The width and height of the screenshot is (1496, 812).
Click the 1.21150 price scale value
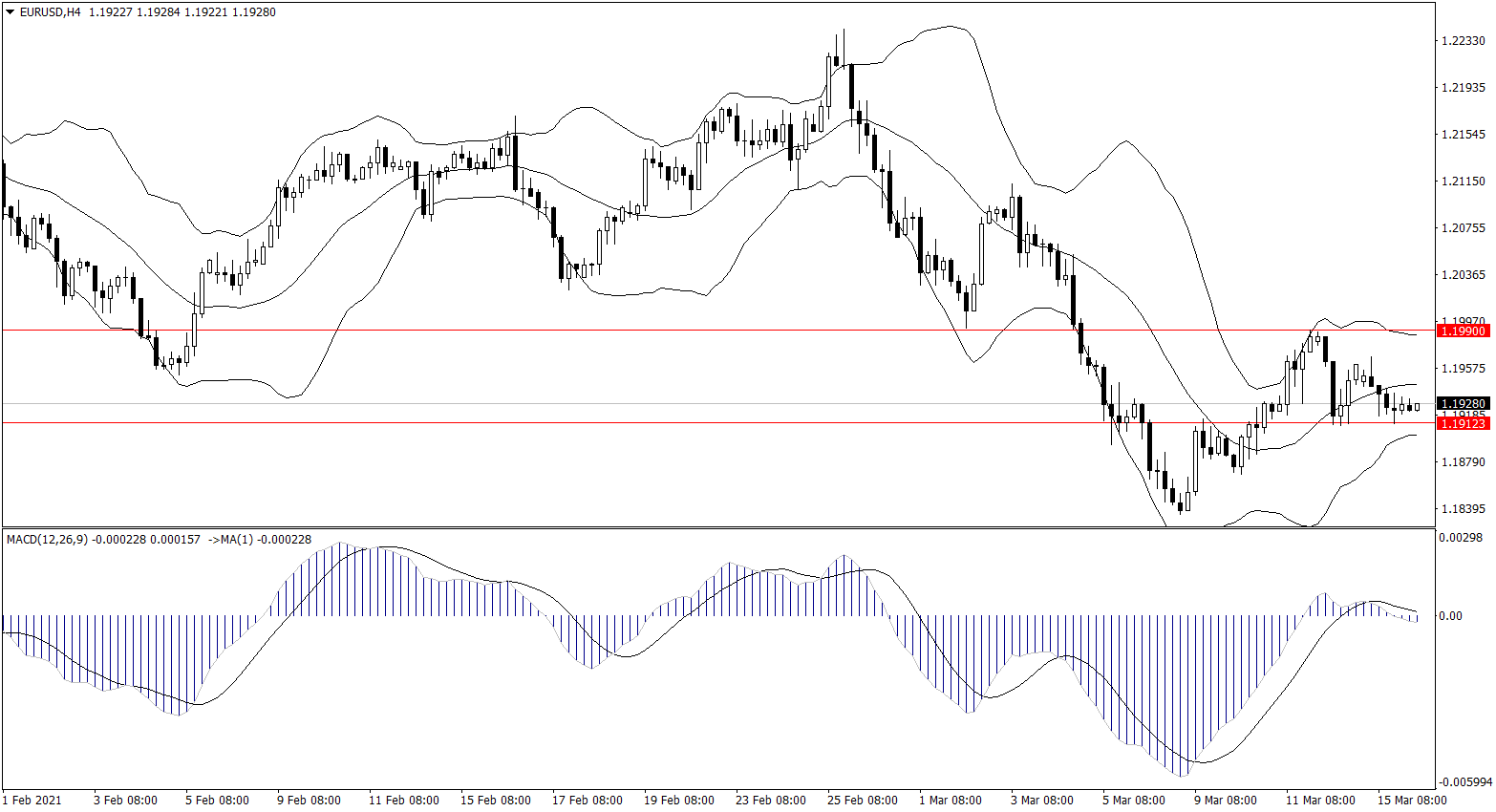coord(1464,182)
